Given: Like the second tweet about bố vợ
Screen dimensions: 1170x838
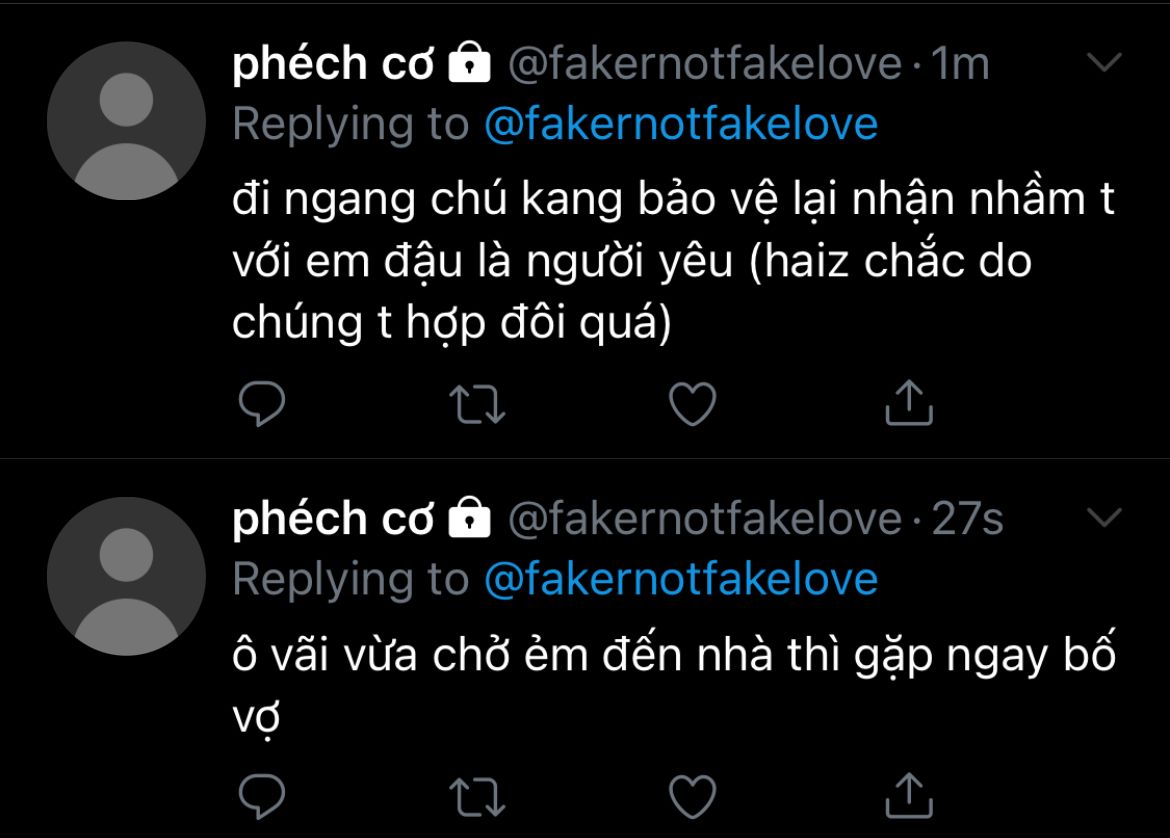Looking at the screenshot, I should click(x=692, y=797).
